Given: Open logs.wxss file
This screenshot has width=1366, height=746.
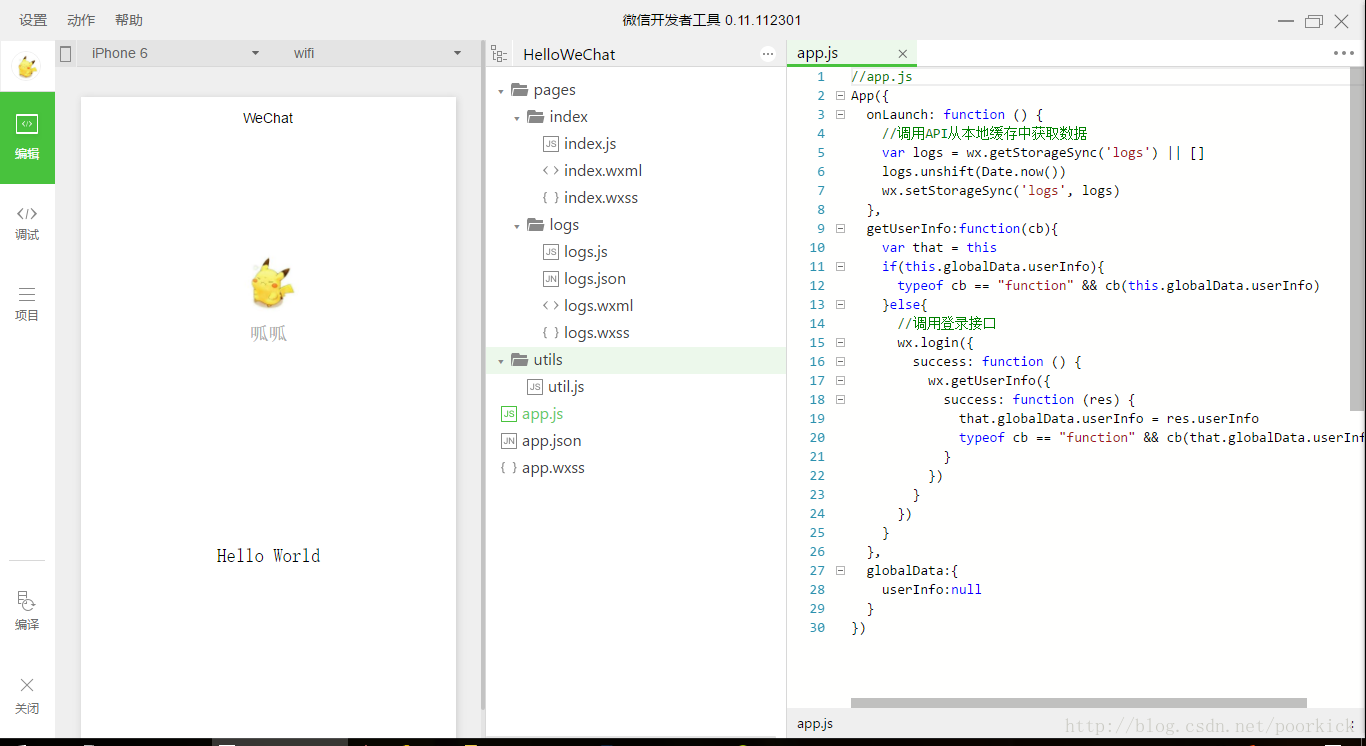Looking at the screenshot, I should click(597, 333).
